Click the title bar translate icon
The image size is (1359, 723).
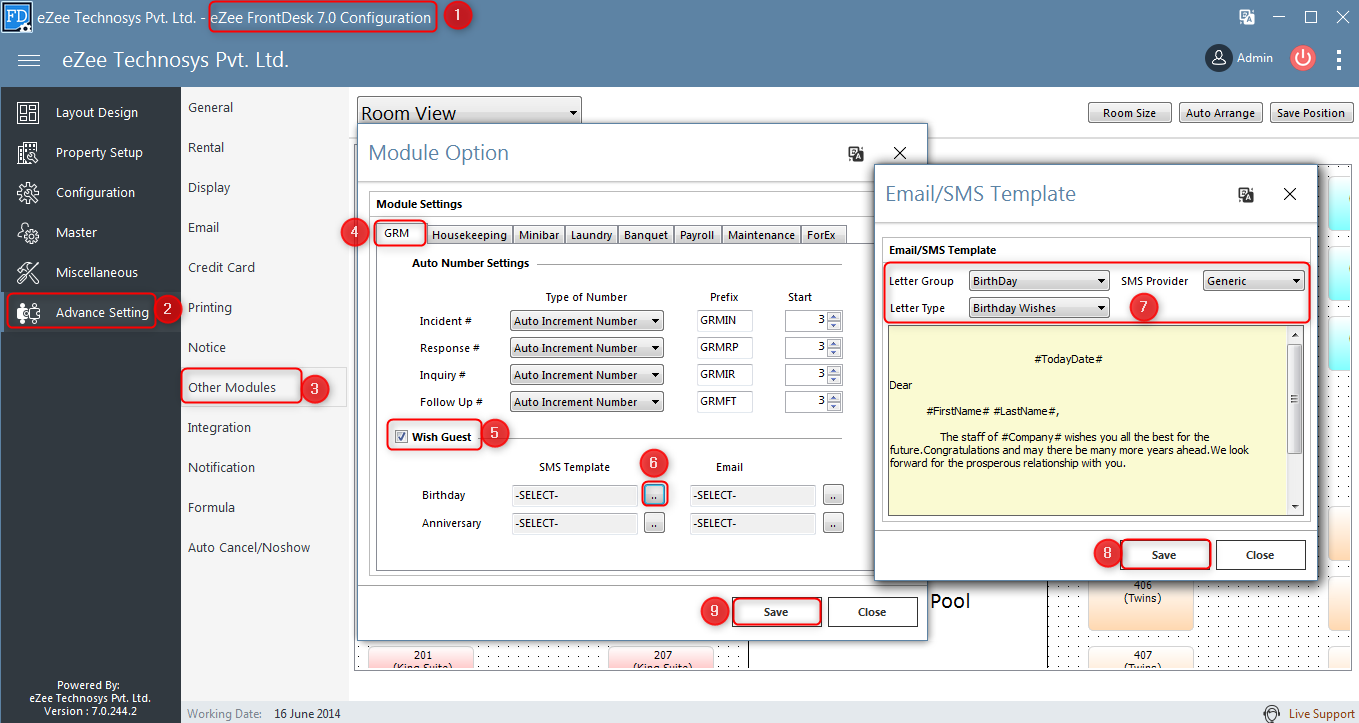point(1247,16)
